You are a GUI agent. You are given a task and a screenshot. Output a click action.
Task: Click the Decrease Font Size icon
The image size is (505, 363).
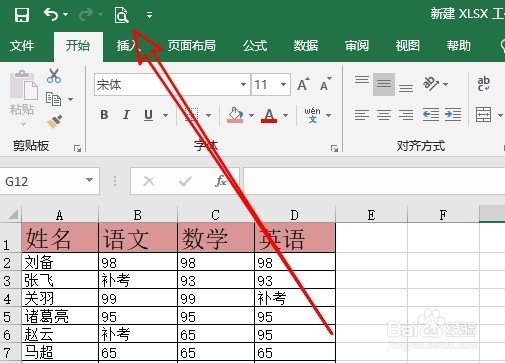click(326, 84)
